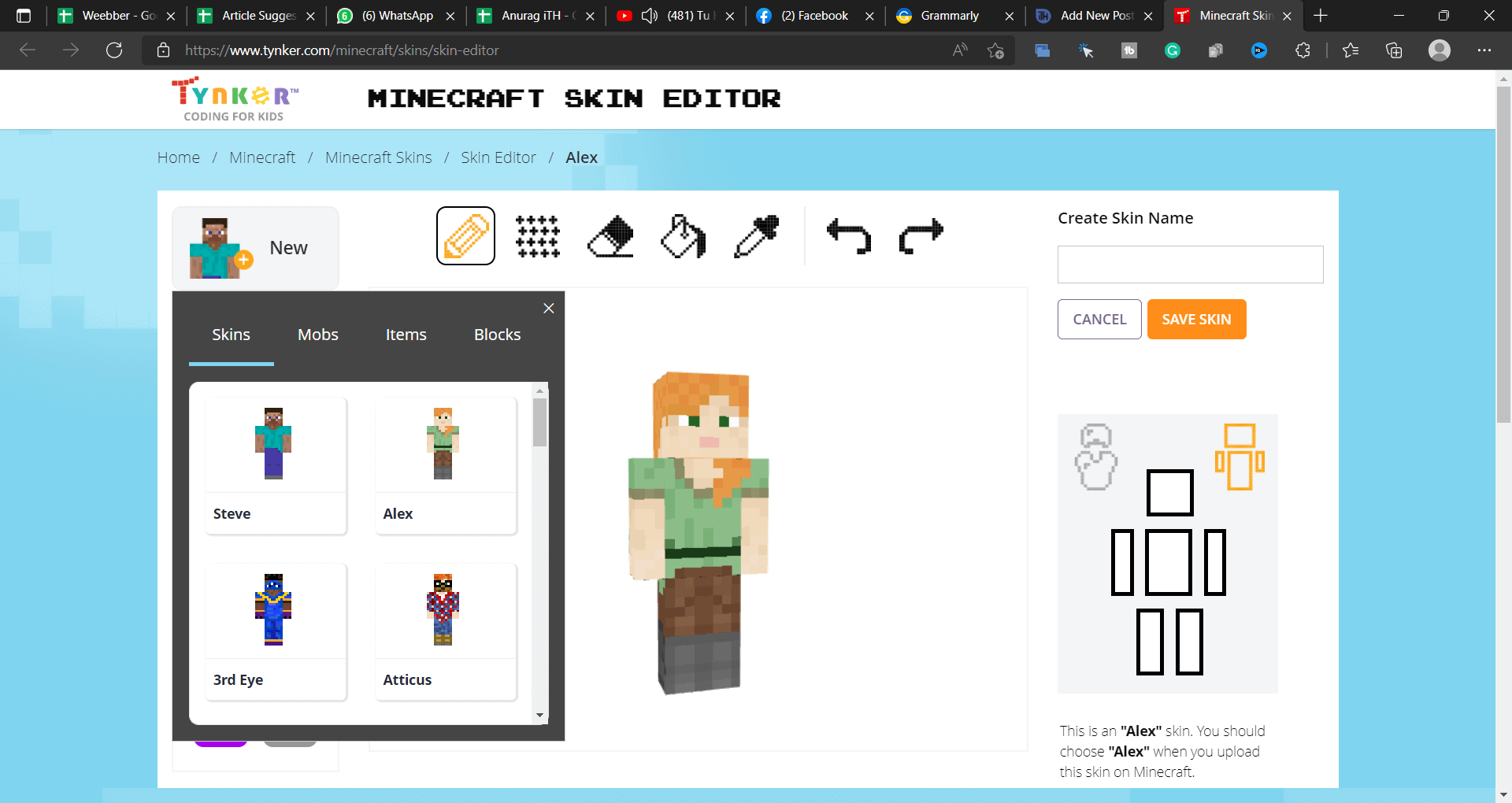The width and height of the screenshot is (1512, 803).
Task: Open the New skin picker
Action: (x=256, y=248)
